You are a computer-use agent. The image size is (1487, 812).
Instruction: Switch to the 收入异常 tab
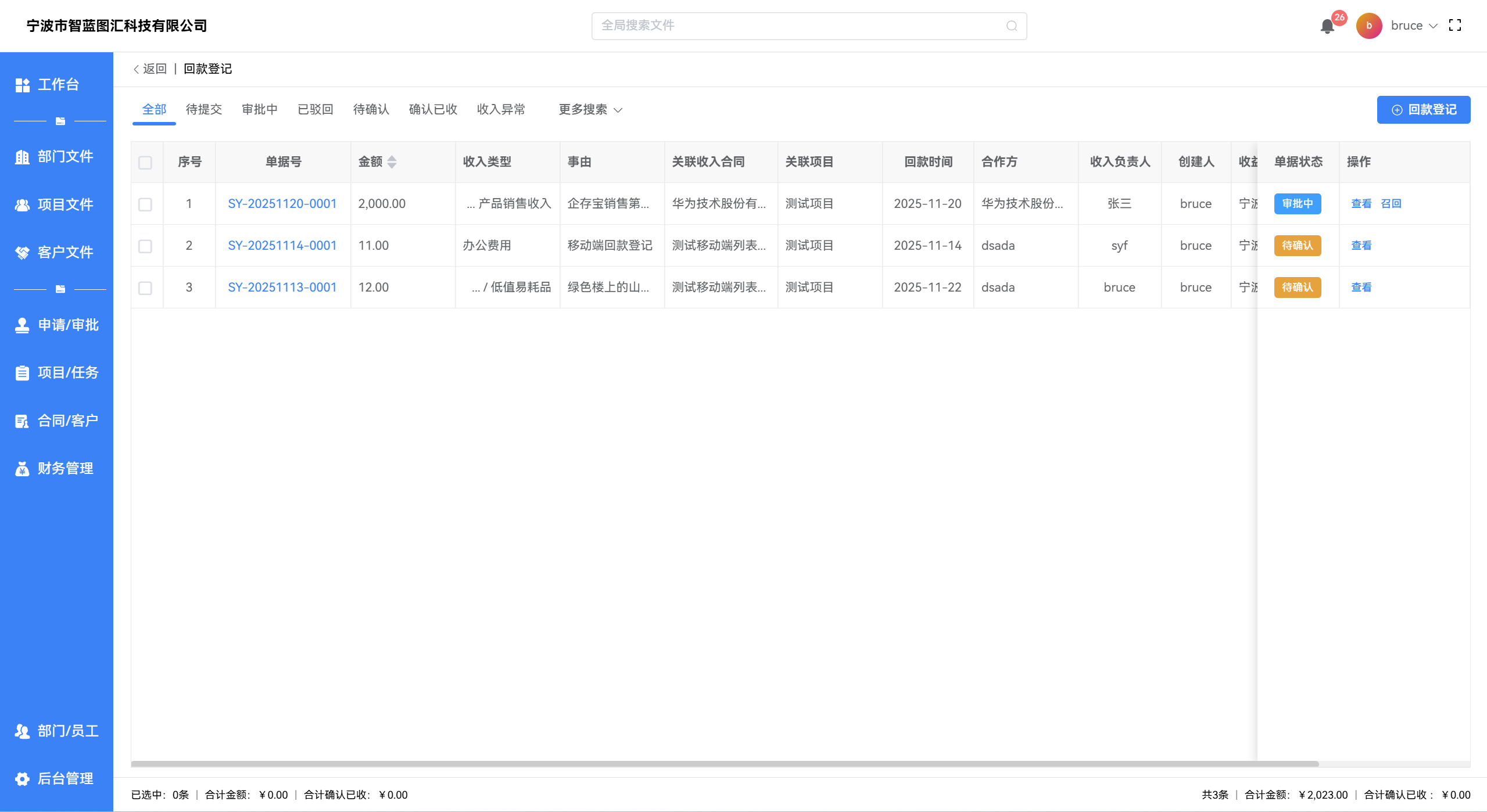click(501, 110)
